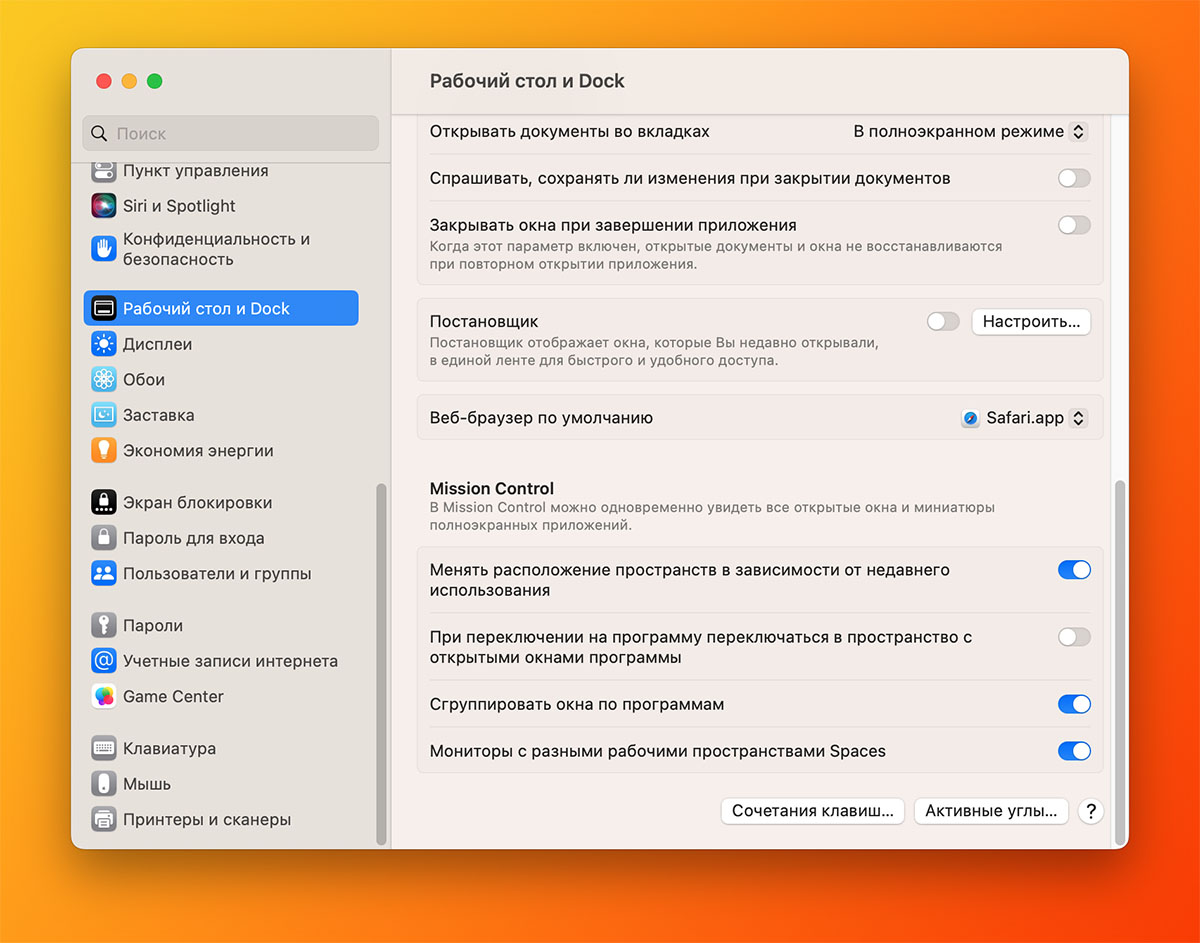
Task: Click the Клавиатура icon
Action: 104,748
